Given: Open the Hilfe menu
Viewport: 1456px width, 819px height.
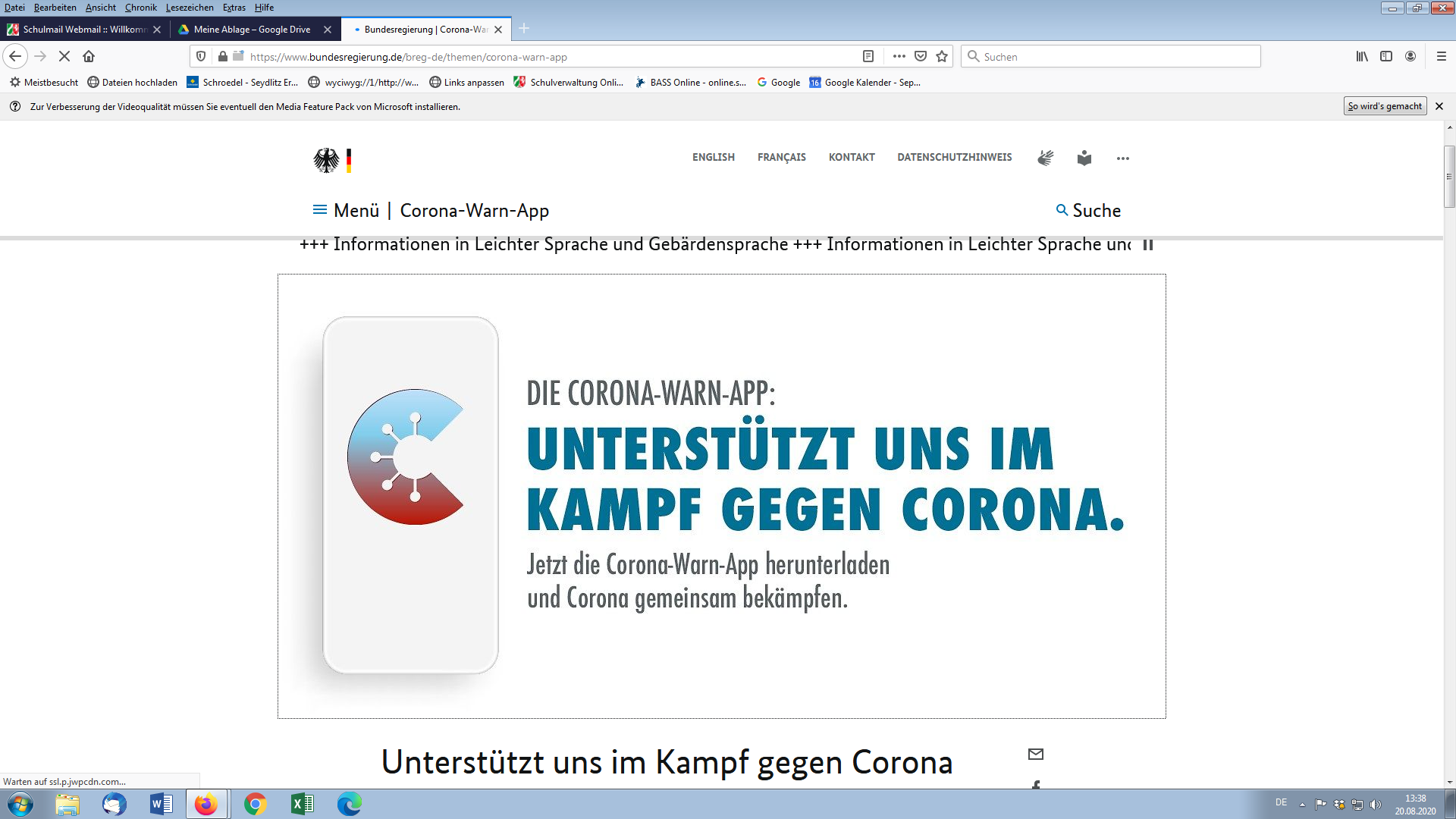Looking at the screenshot, I should pyautogui.click(x=265, y=8).
